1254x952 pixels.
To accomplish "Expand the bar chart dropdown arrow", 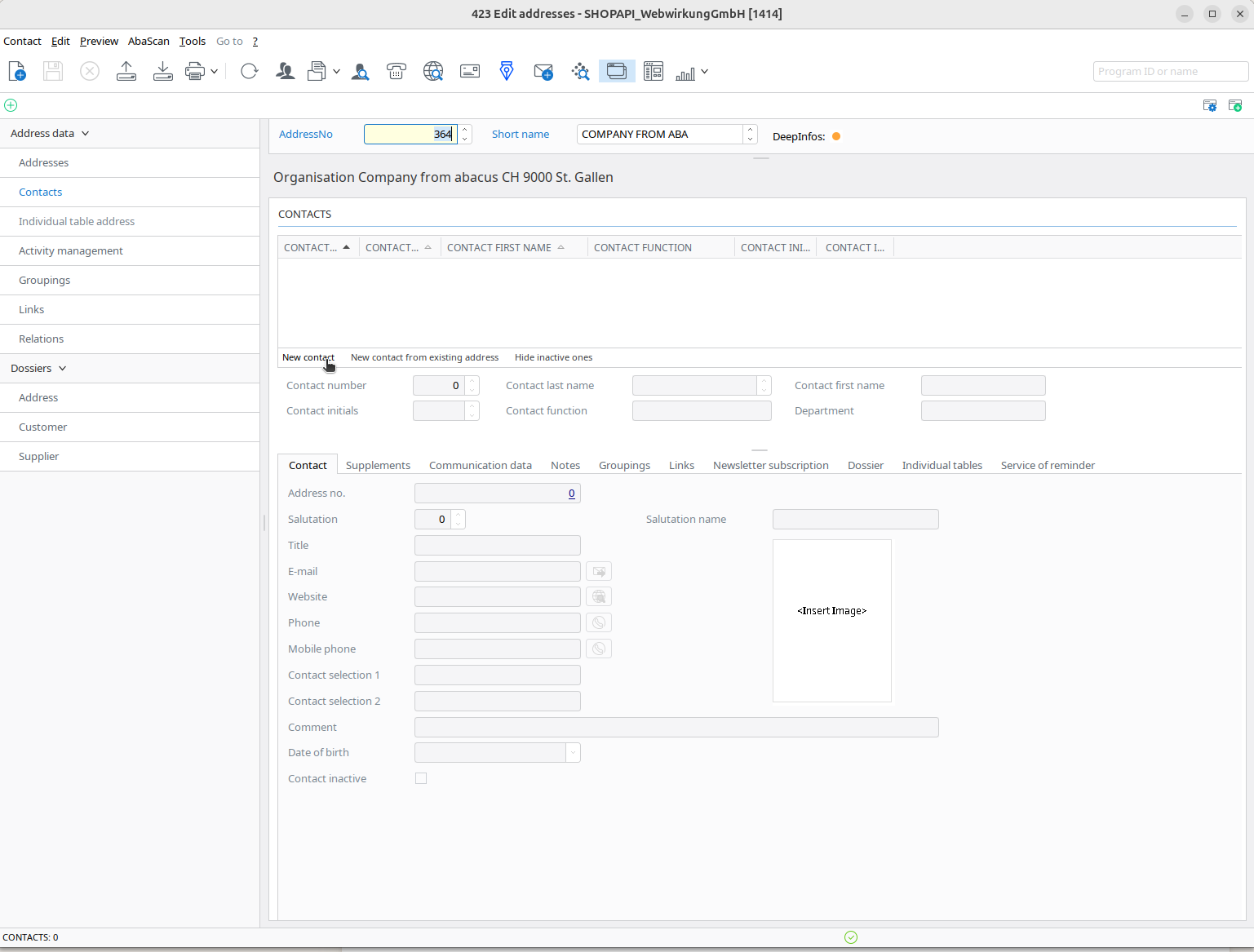I will [704, 72].
